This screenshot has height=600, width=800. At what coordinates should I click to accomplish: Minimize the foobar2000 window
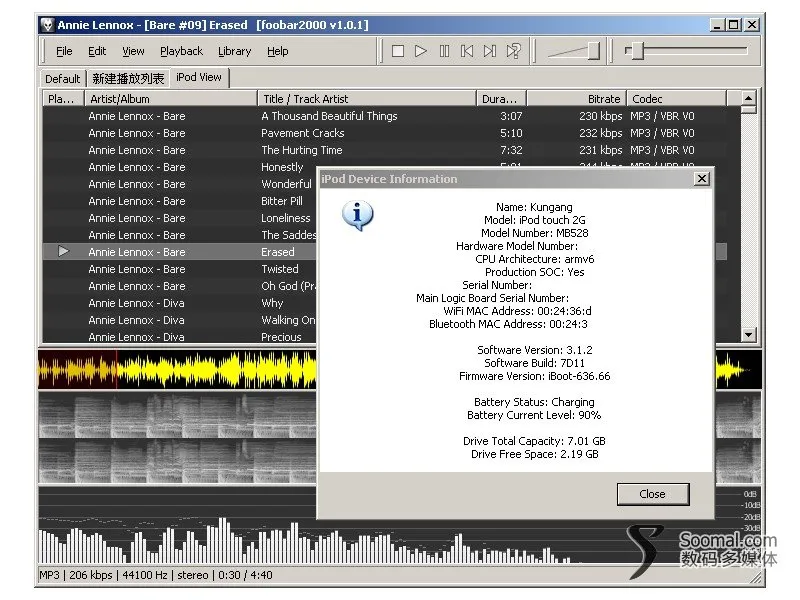717,24
